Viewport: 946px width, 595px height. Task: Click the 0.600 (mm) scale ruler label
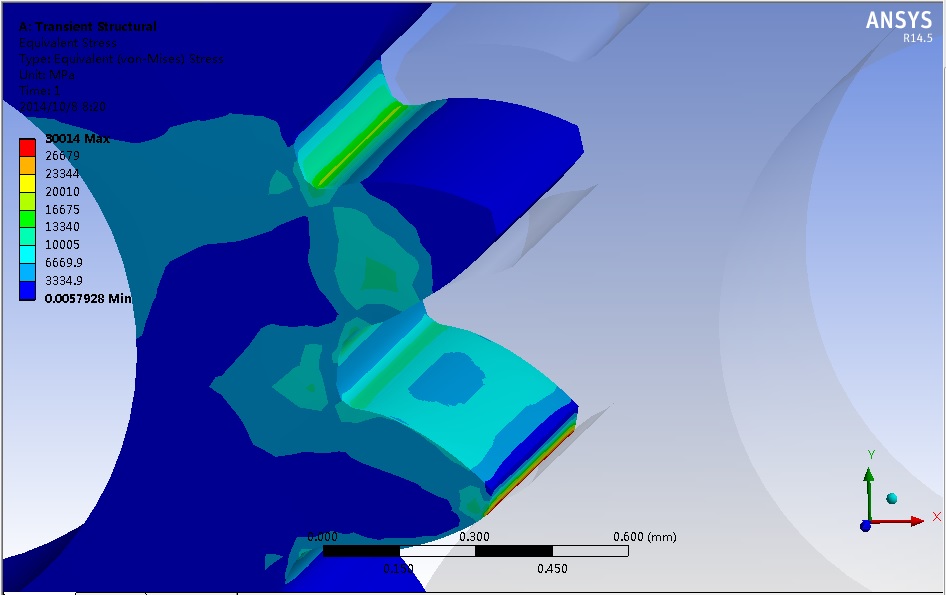(x=644, y=537)
